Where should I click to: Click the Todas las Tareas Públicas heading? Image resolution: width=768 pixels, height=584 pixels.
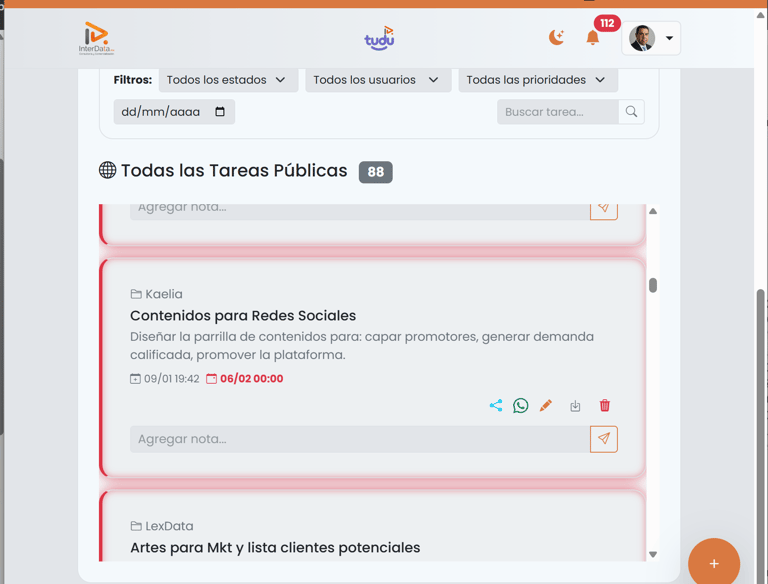(234, 170)
